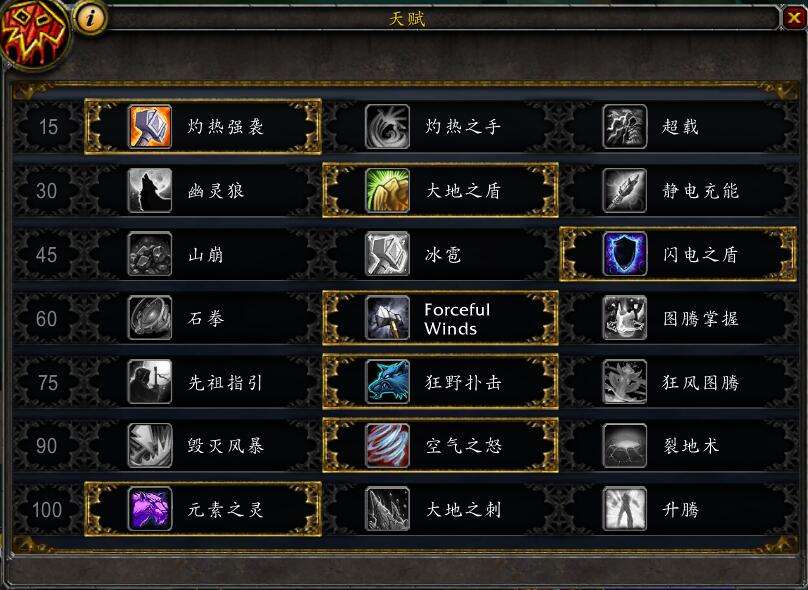Screen dimensions: 808x590
Task: Select the 山崩 talent icon
Action: pos(149,254)
